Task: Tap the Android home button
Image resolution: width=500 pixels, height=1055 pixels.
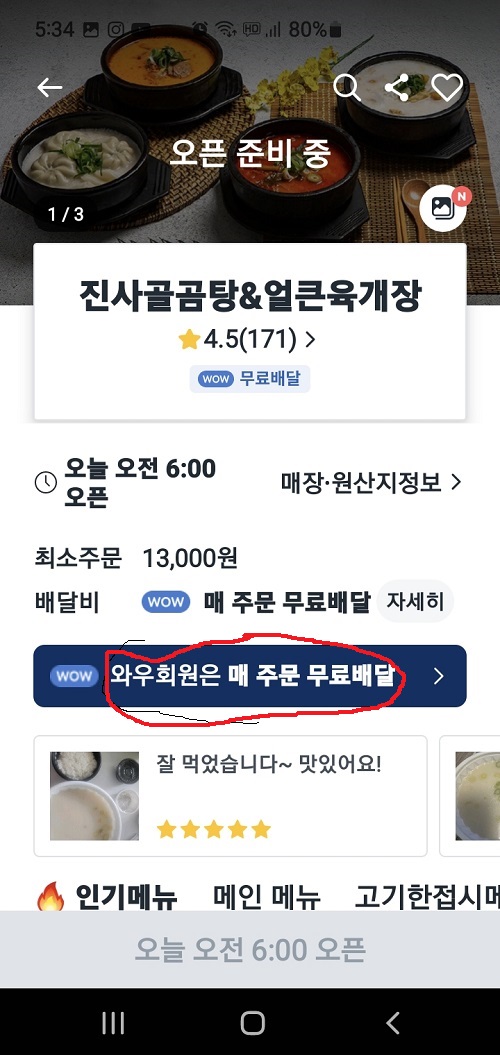Action: click(x=252, y=1023)
